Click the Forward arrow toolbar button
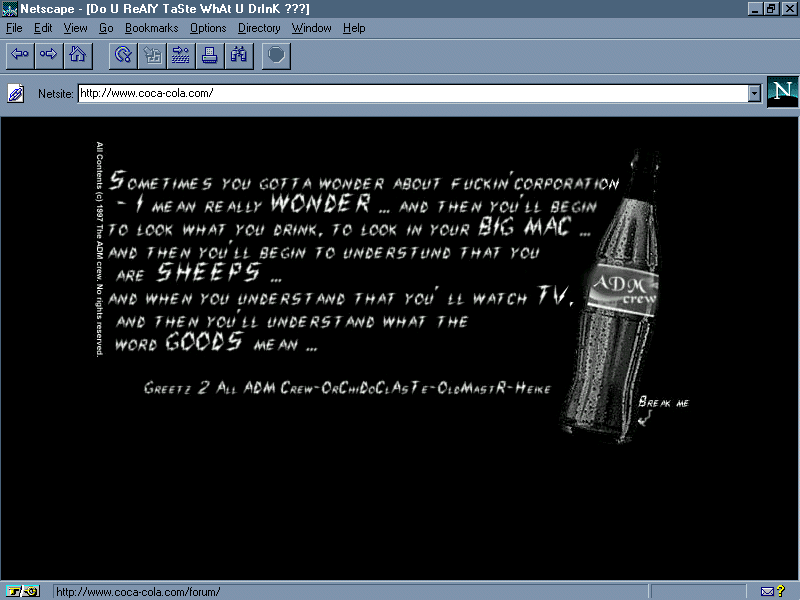 click(48, 54)
